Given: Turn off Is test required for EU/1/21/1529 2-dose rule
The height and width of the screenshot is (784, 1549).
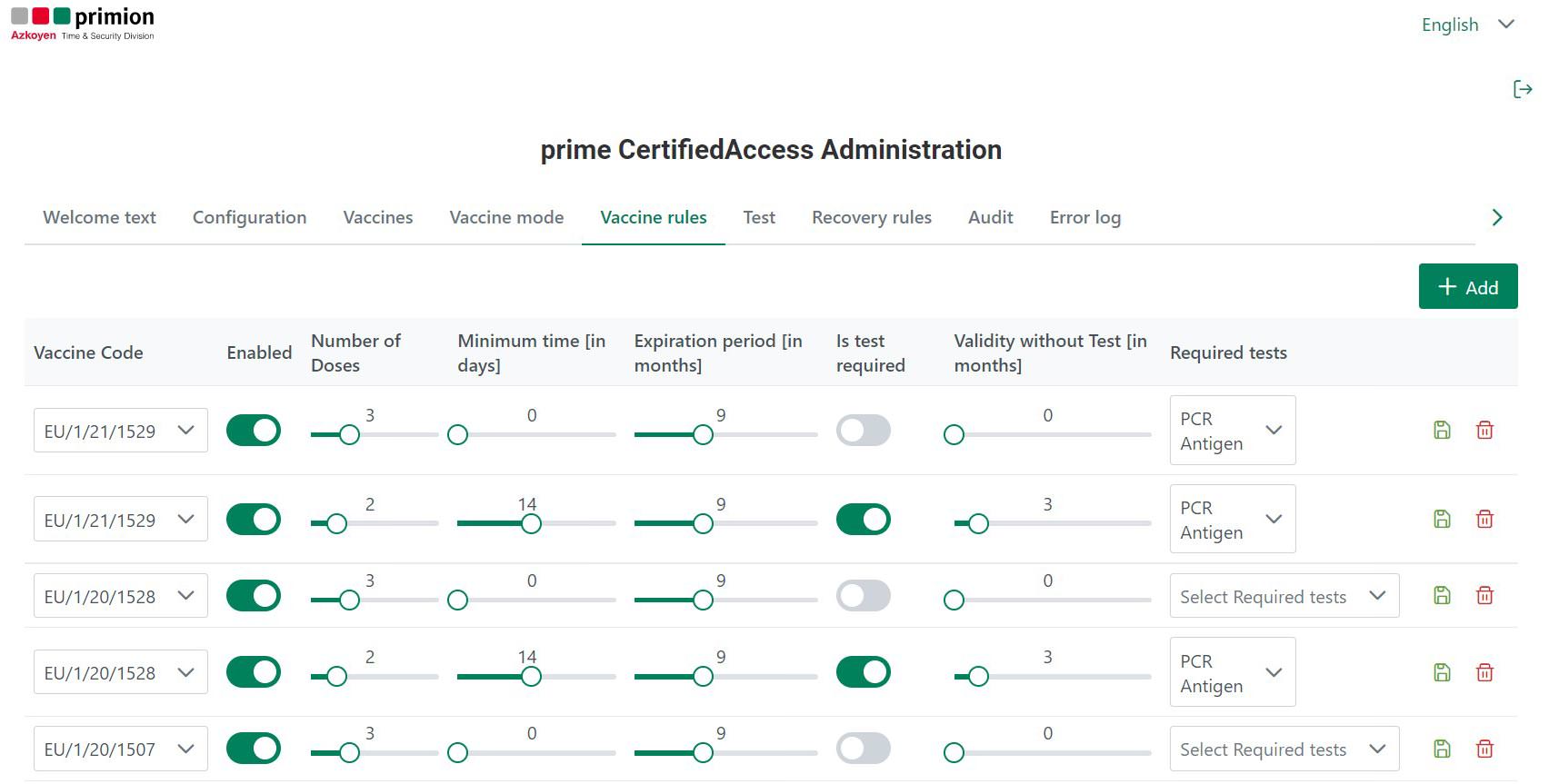Looking at the screenshot, I should coord(864,520).
